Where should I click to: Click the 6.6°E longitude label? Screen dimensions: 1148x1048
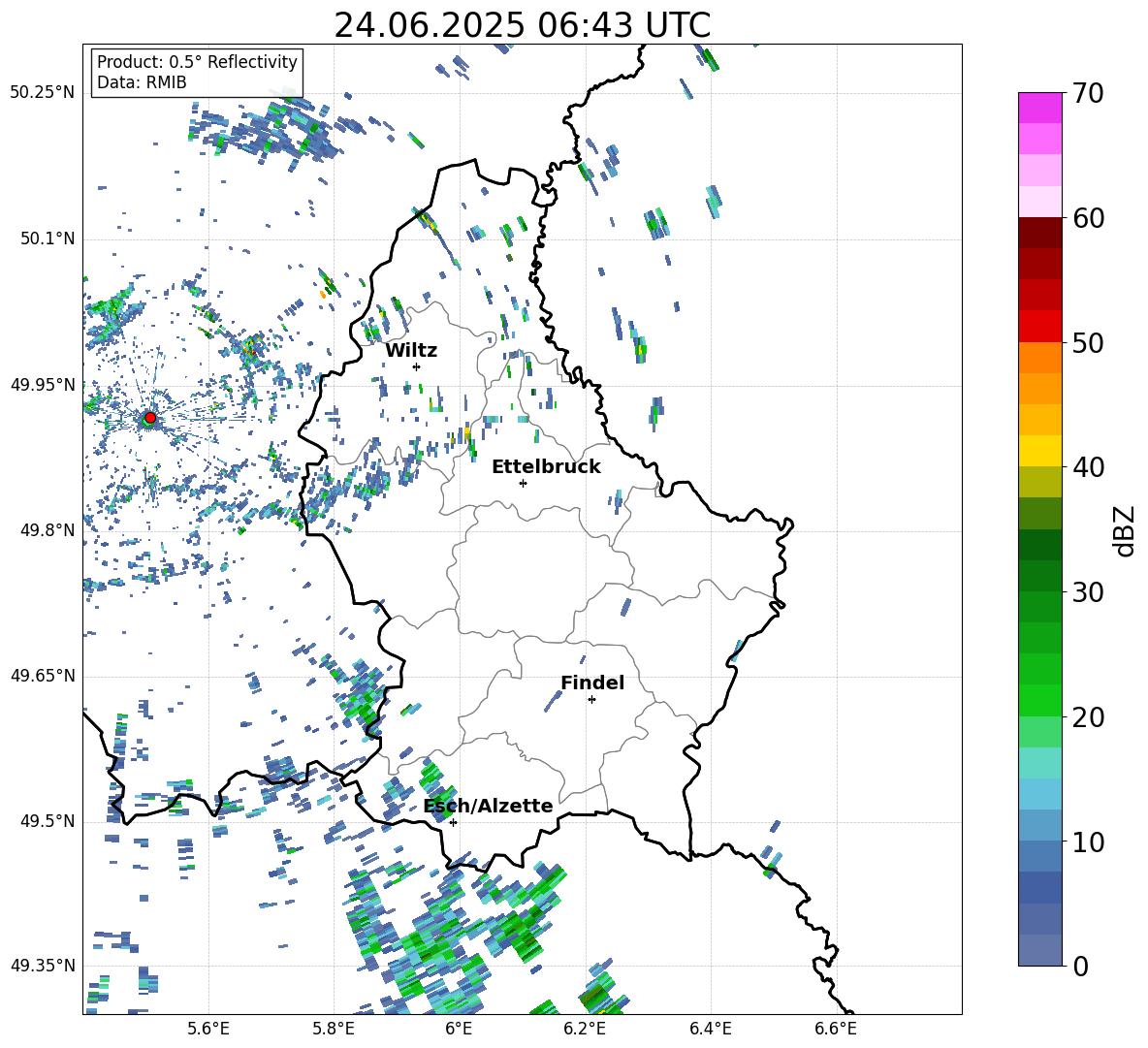point(836,1029)
